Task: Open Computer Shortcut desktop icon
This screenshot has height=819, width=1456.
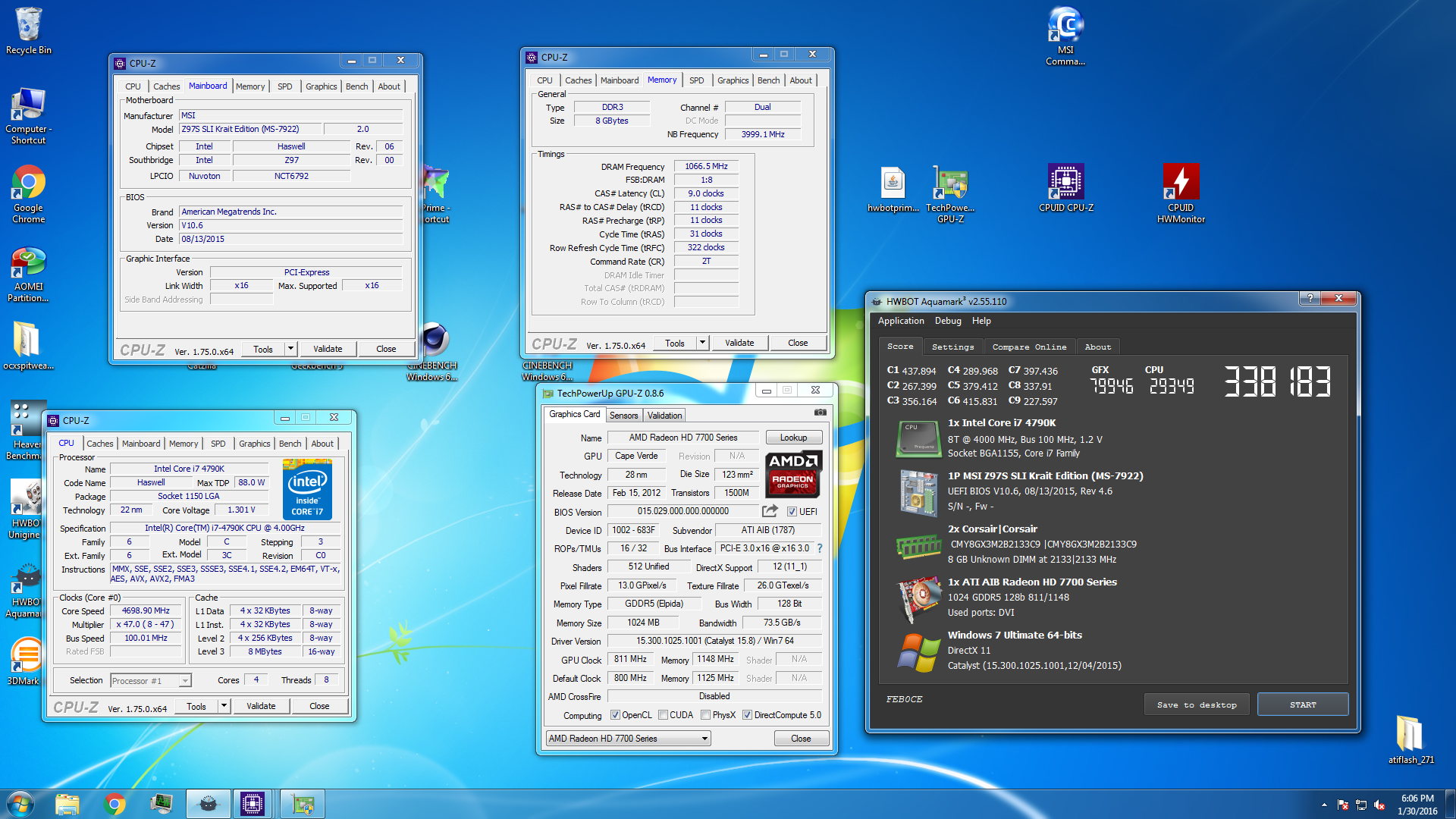Action: [x=29, y=115]
